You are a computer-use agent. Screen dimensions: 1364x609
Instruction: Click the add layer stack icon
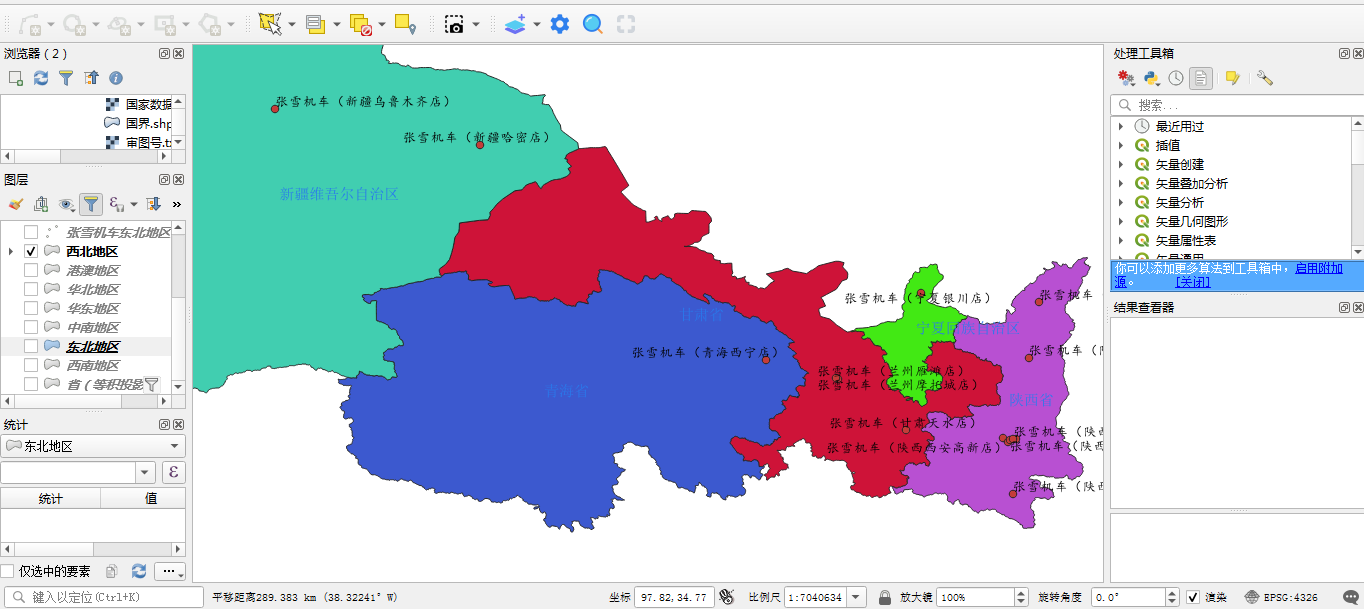point(515,23)
